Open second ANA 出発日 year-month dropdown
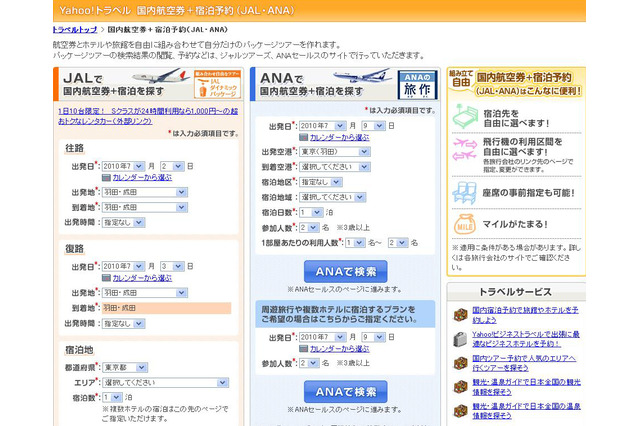Viewport: 640px width, 426px height. [x=322, y=337]
